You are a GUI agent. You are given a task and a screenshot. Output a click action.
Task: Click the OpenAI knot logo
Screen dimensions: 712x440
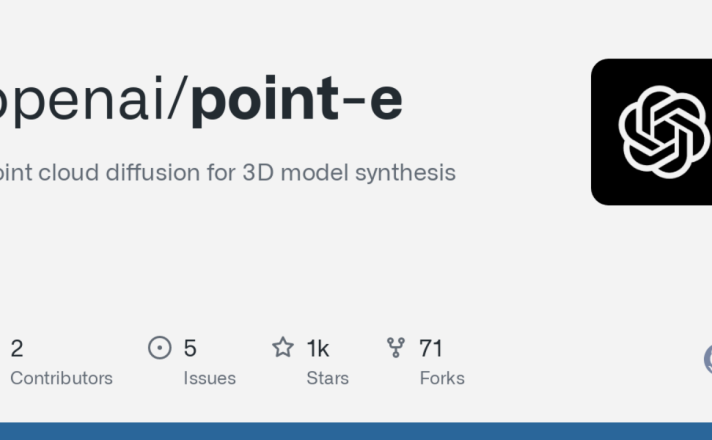click(664, 132)
